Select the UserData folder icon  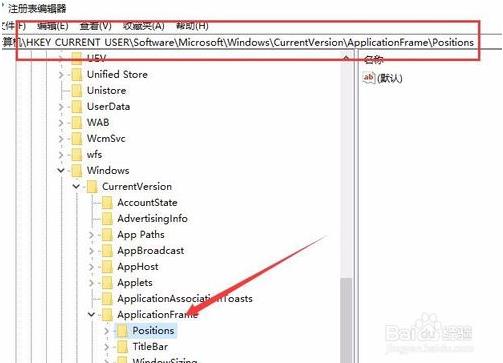pyautogui.click(x=77, y=107)
